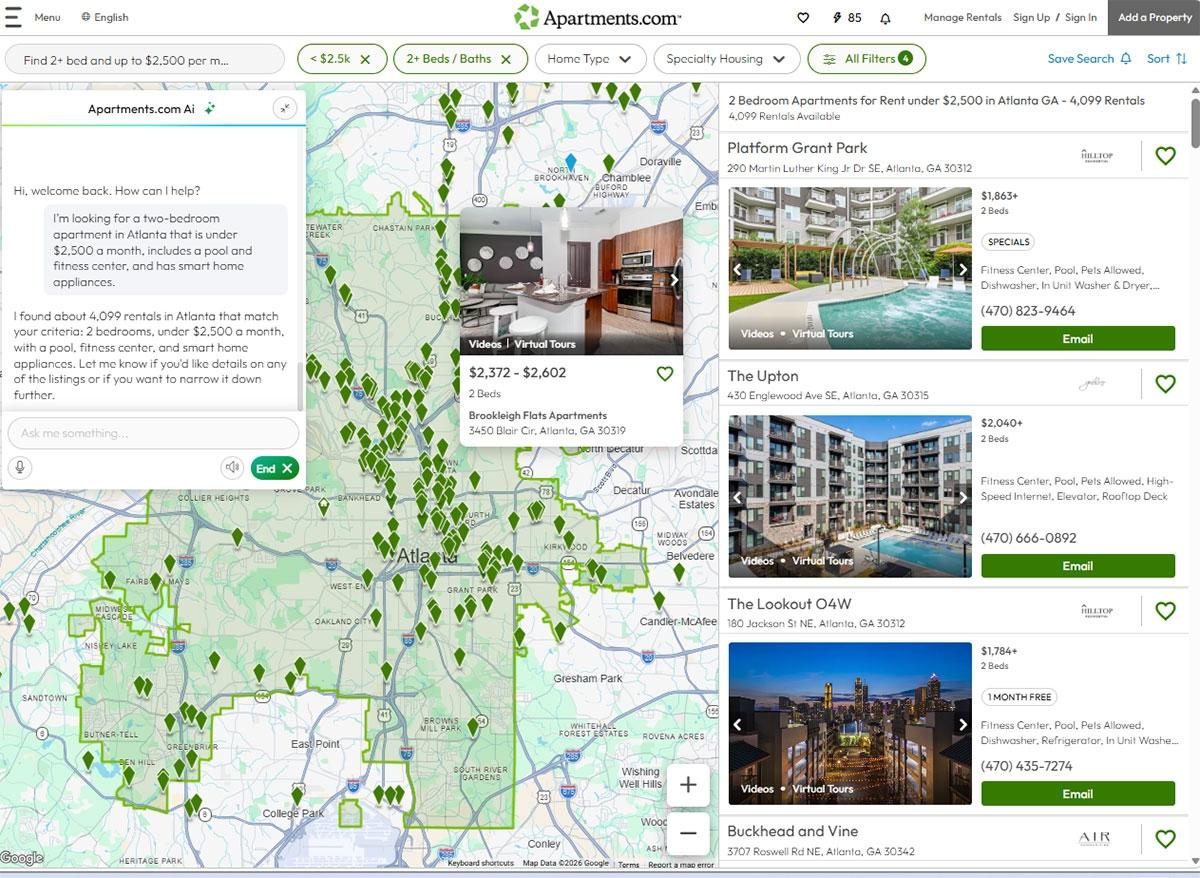Favorite The Lookout O4W listing

[x=1165, y=611]
